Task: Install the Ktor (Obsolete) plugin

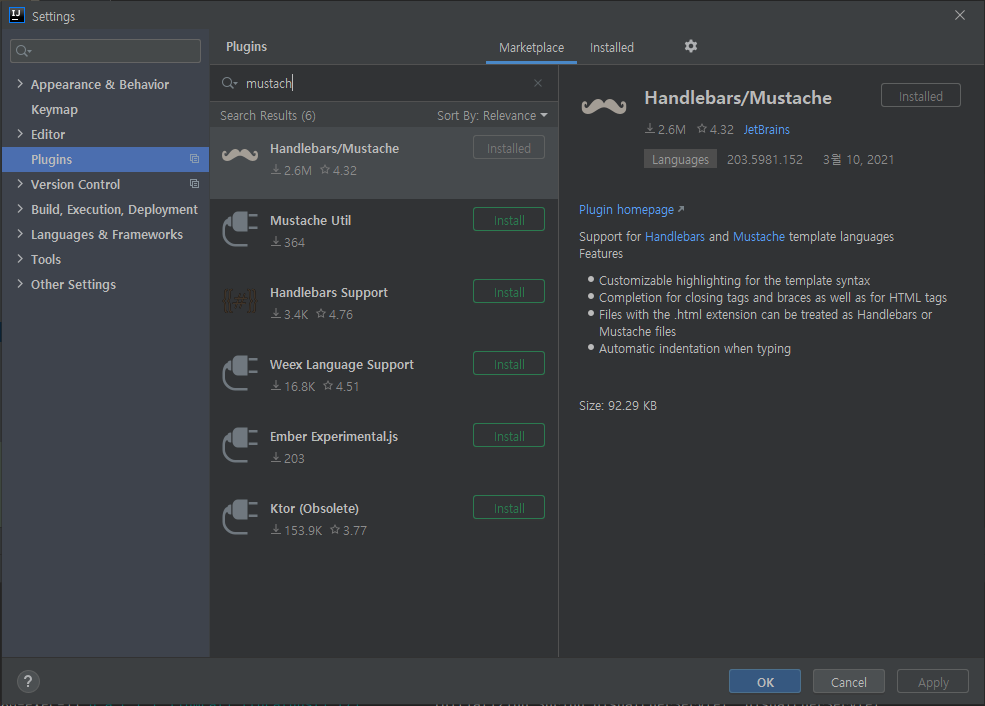Action: pyautogui.click(x=509, y=508)
